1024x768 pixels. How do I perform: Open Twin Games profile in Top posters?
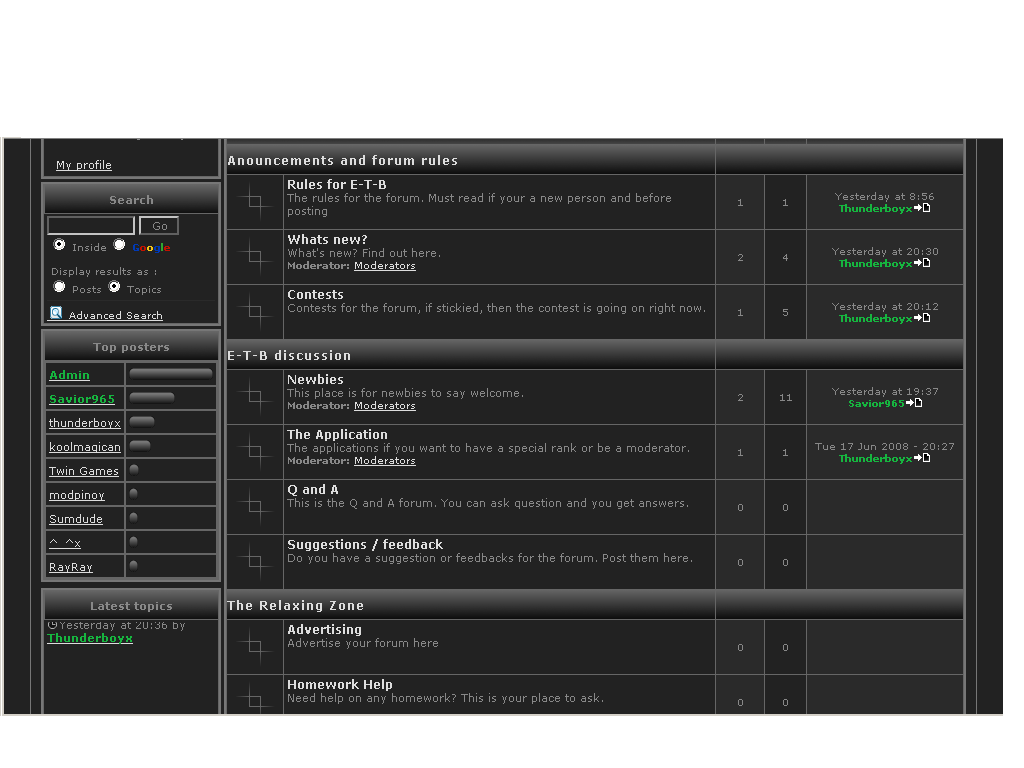pos(84,471)
